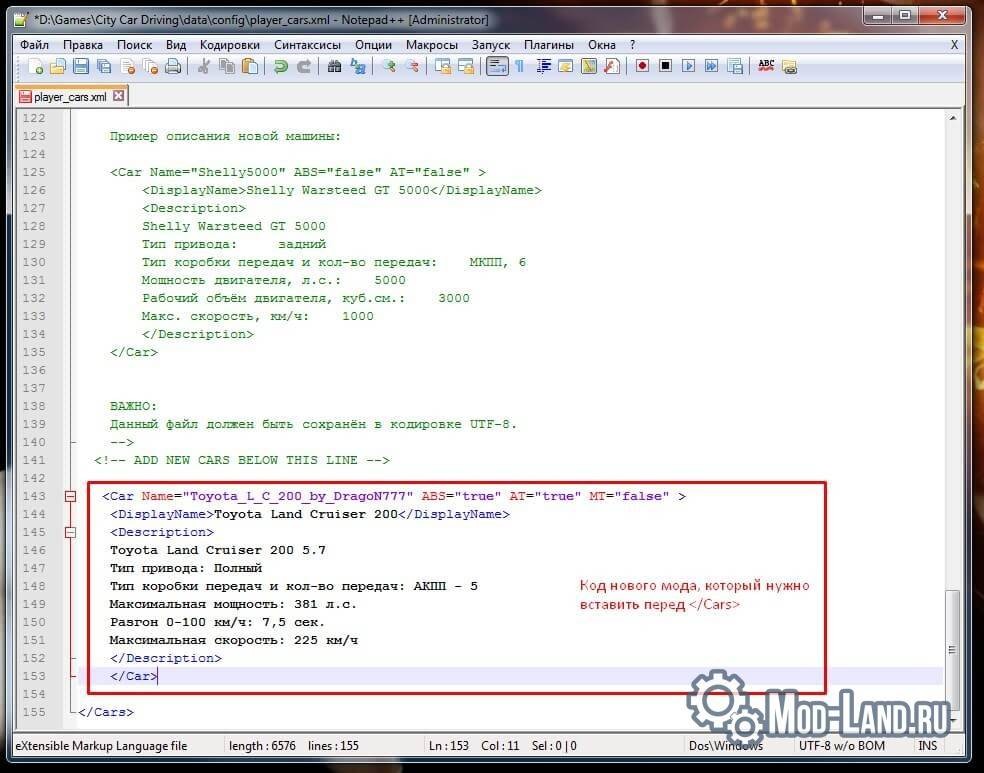Toggle Show all characters pilcrow button
The height and width of the screenshot is (773, 984).
coord(520,66)
